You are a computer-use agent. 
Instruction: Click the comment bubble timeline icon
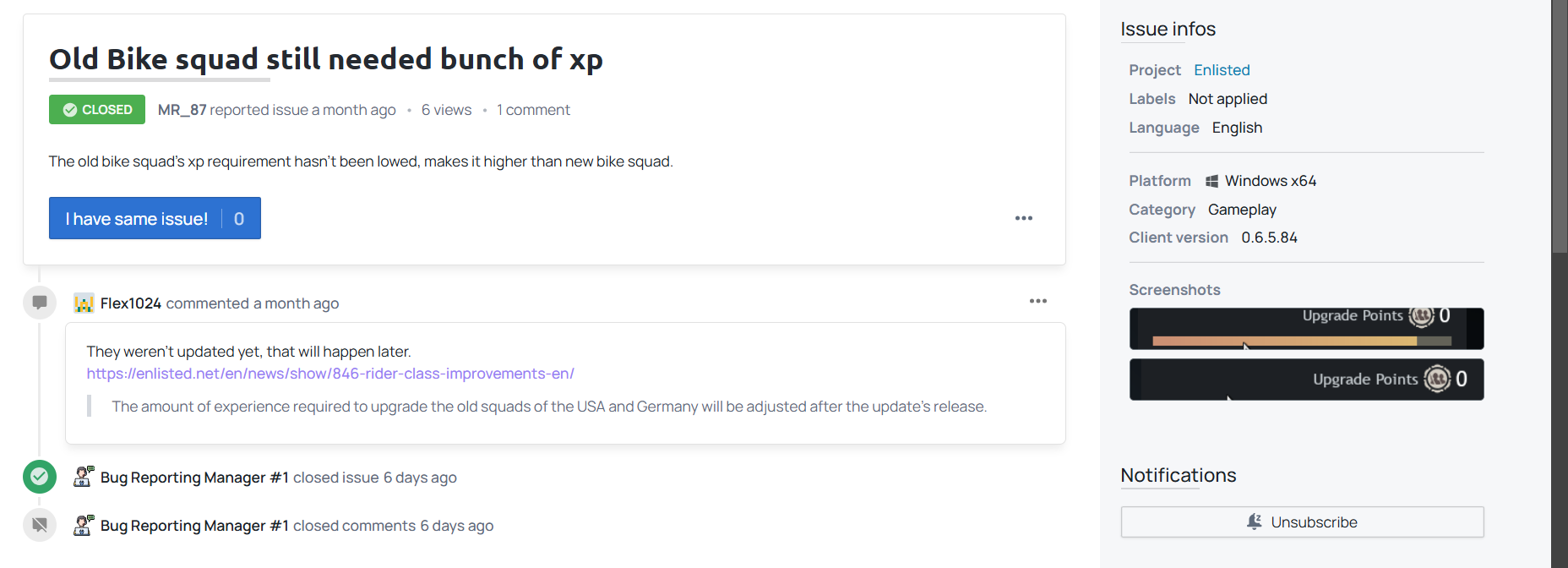pos(40,303)
